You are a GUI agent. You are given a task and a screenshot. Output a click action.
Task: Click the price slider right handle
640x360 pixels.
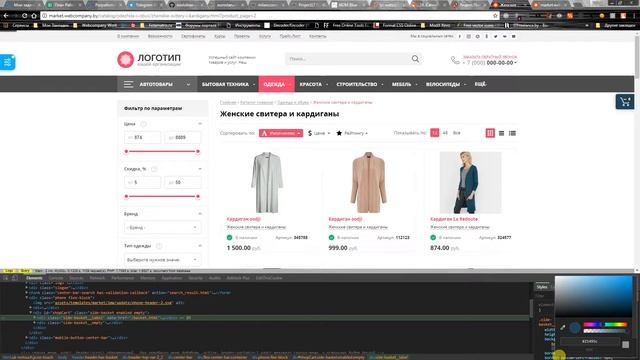click(198, 151)
